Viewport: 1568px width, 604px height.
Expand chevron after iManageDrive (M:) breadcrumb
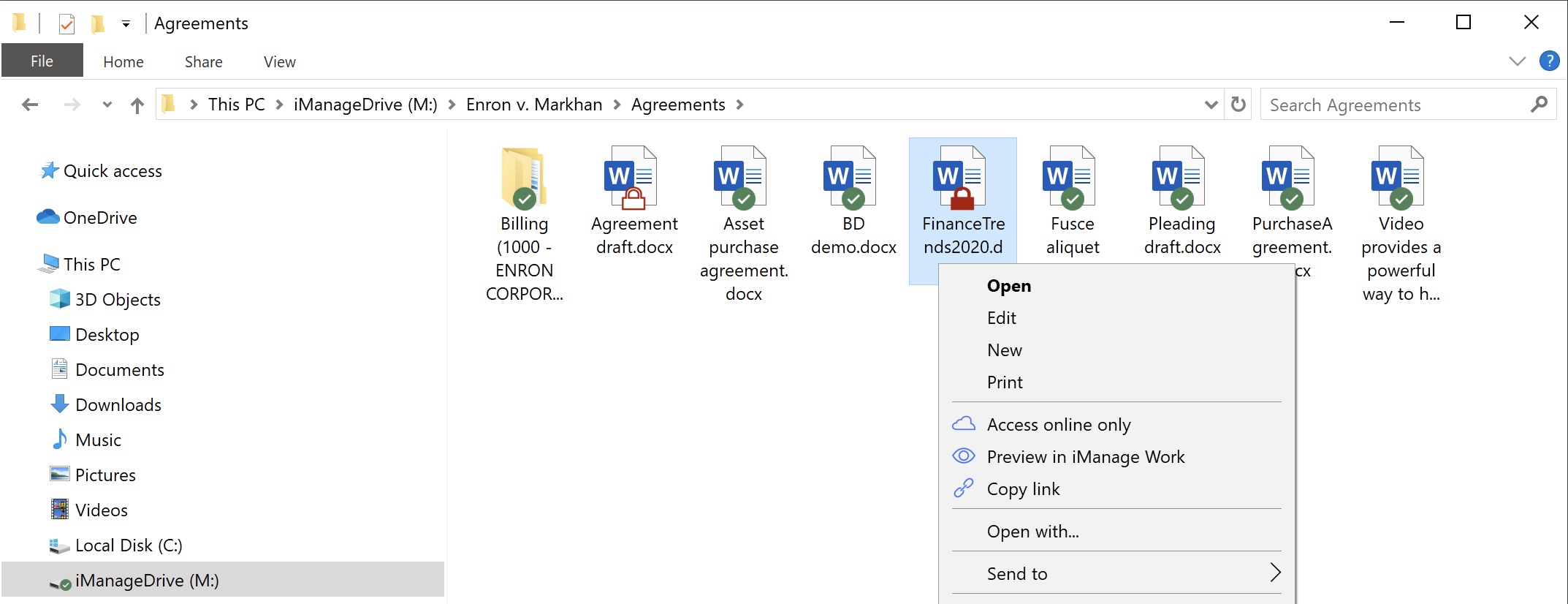pos(452,105)
